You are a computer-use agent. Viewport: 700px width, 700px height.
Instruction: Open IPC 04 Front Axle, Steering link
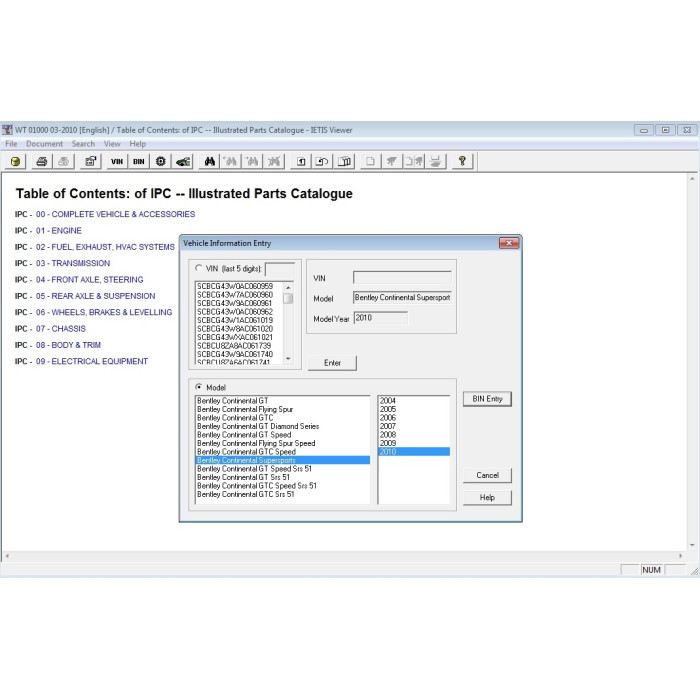pyautogui.click(x=90, y=280)
